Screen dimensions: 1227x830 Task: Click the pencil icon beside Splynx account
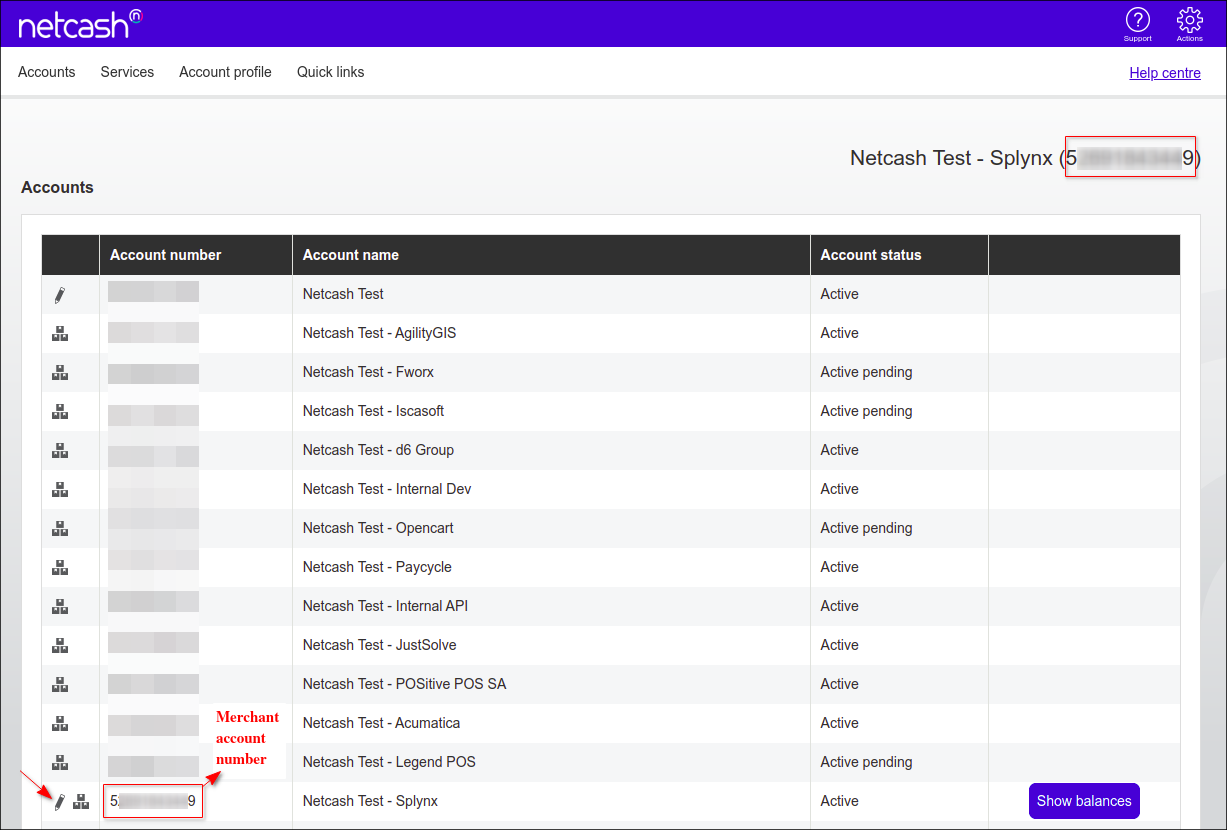tap(60, 801)
